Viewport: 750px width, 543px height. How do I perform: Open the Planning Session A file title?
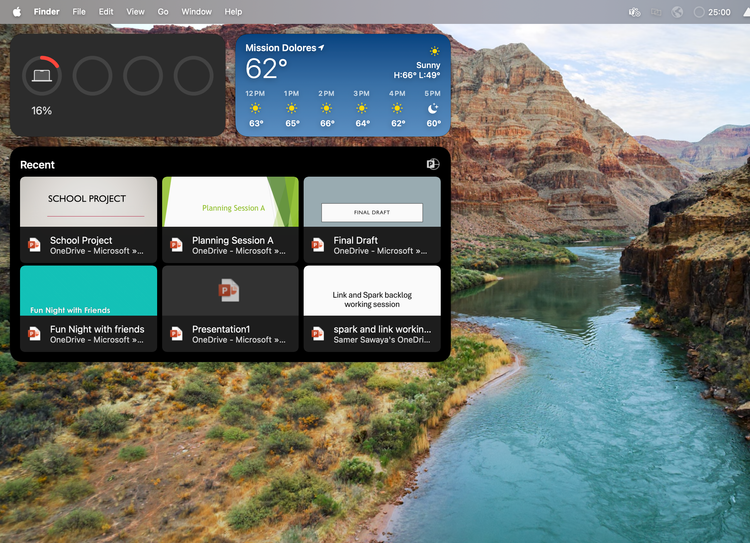tap(232, 240)
